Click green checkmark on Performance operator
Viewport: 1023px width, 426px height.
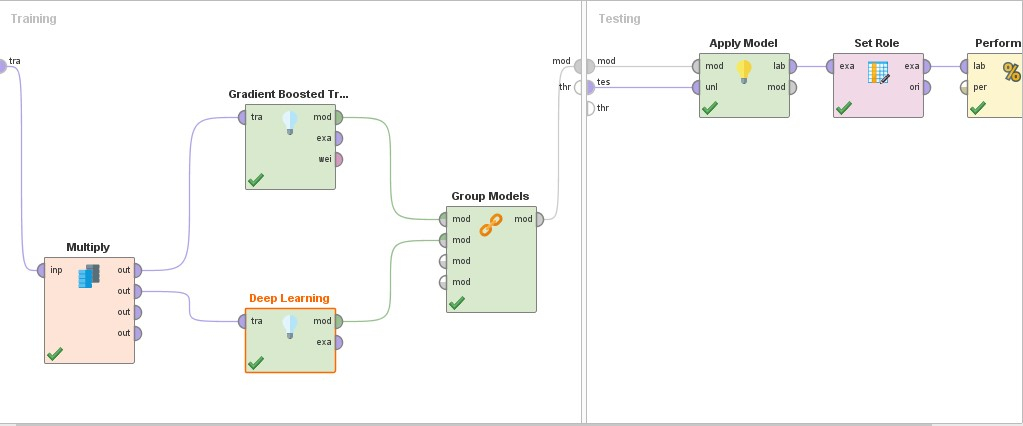click(977, 108)
